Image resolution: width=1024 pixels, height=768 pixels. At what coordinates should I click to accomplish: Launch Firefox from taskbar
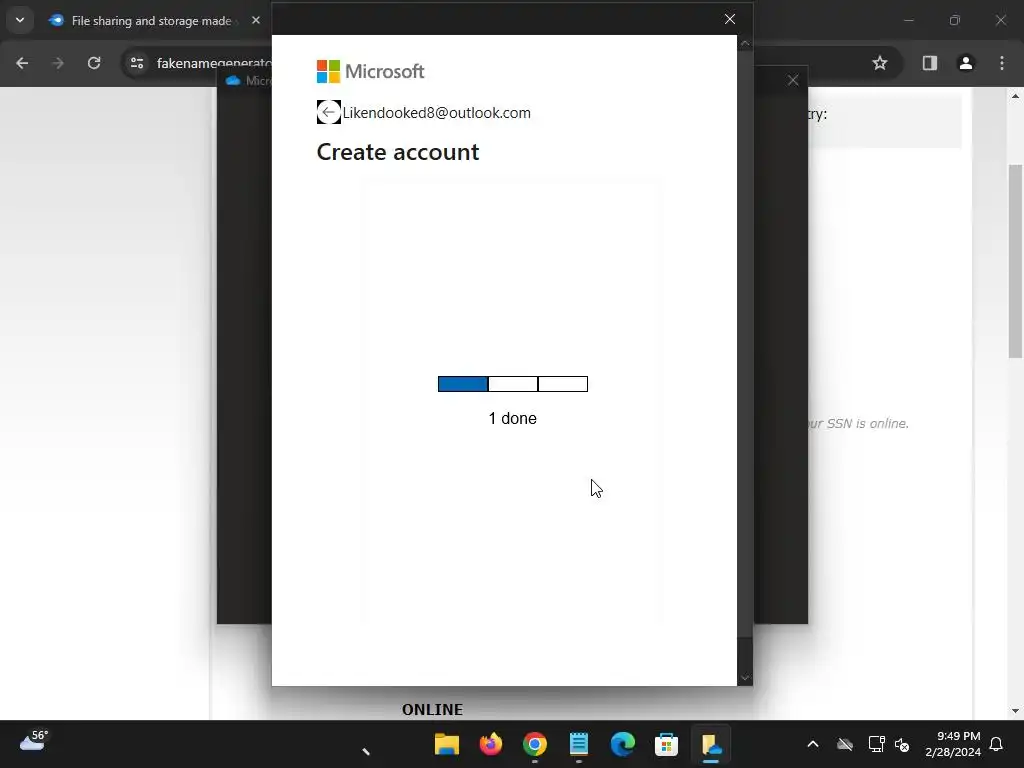pyautogui.click(x=490, y=744)
